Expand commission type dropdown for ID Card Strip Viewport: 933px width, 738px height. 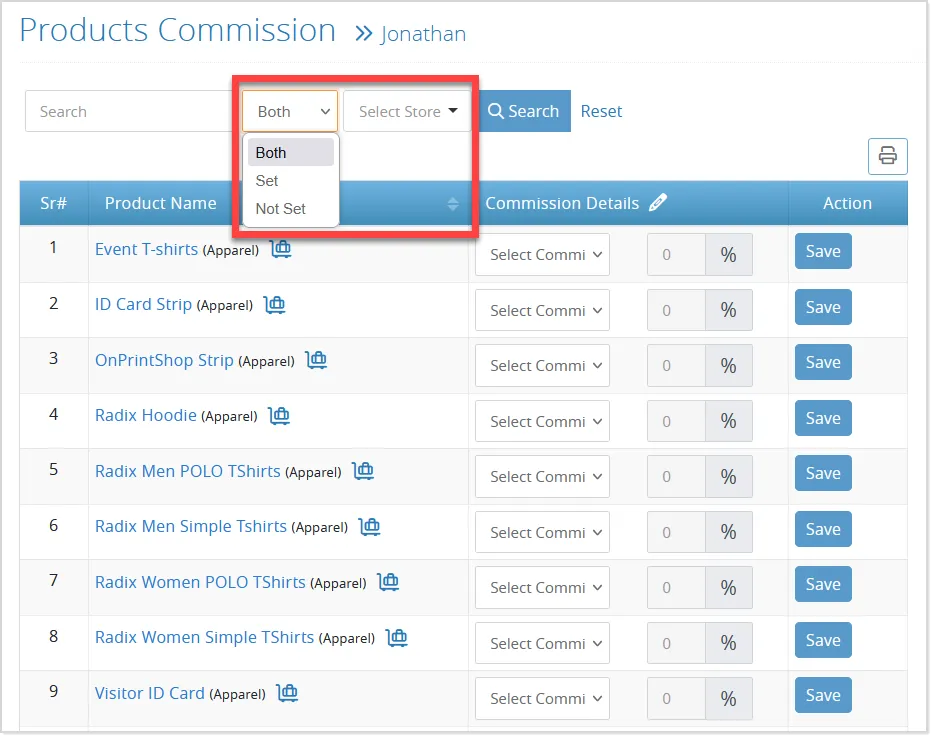pos(542,310)
